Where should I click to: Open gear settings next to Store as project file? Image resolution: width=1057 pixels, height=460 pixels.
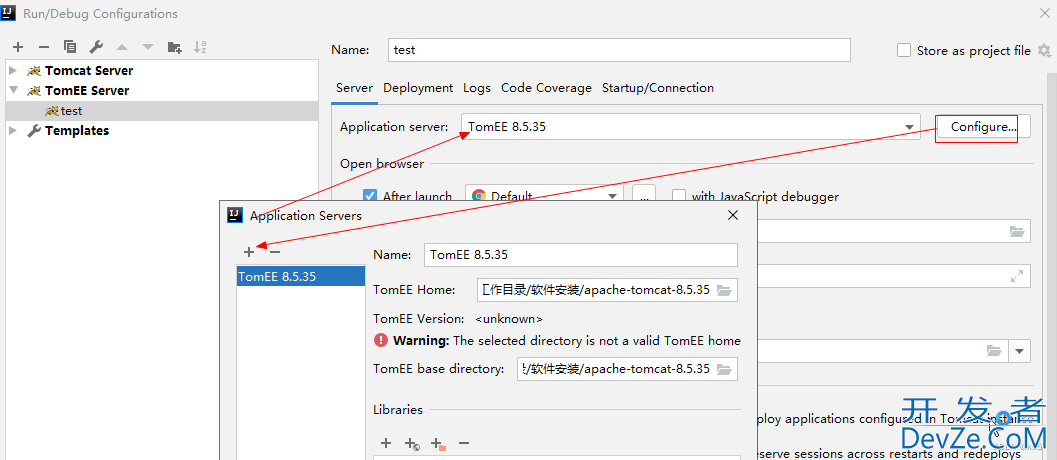tap(1044, 51)
